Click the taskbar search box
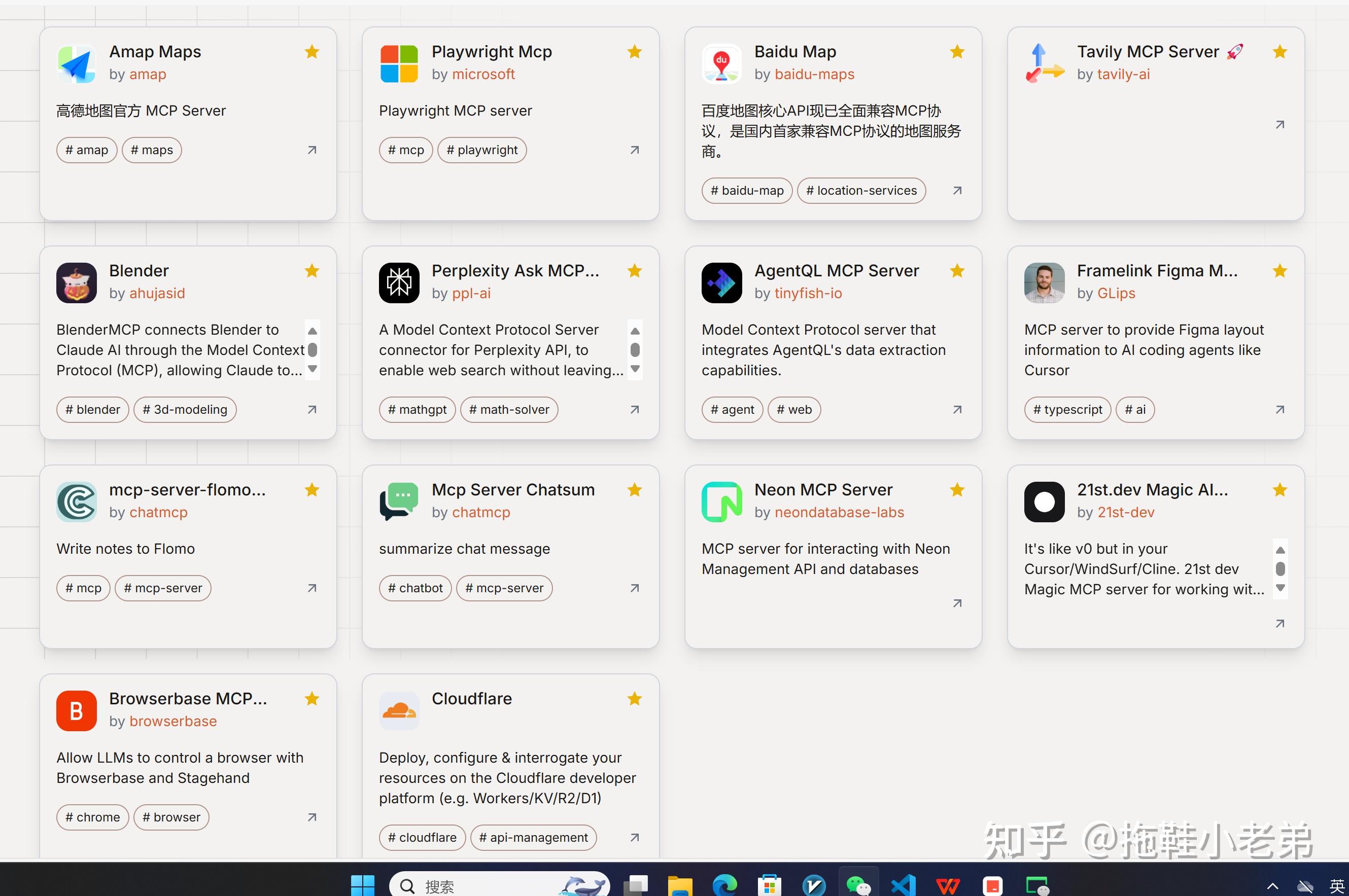Image resolution: width=1349 pixels, height=896 pixels. click(499, 885)
